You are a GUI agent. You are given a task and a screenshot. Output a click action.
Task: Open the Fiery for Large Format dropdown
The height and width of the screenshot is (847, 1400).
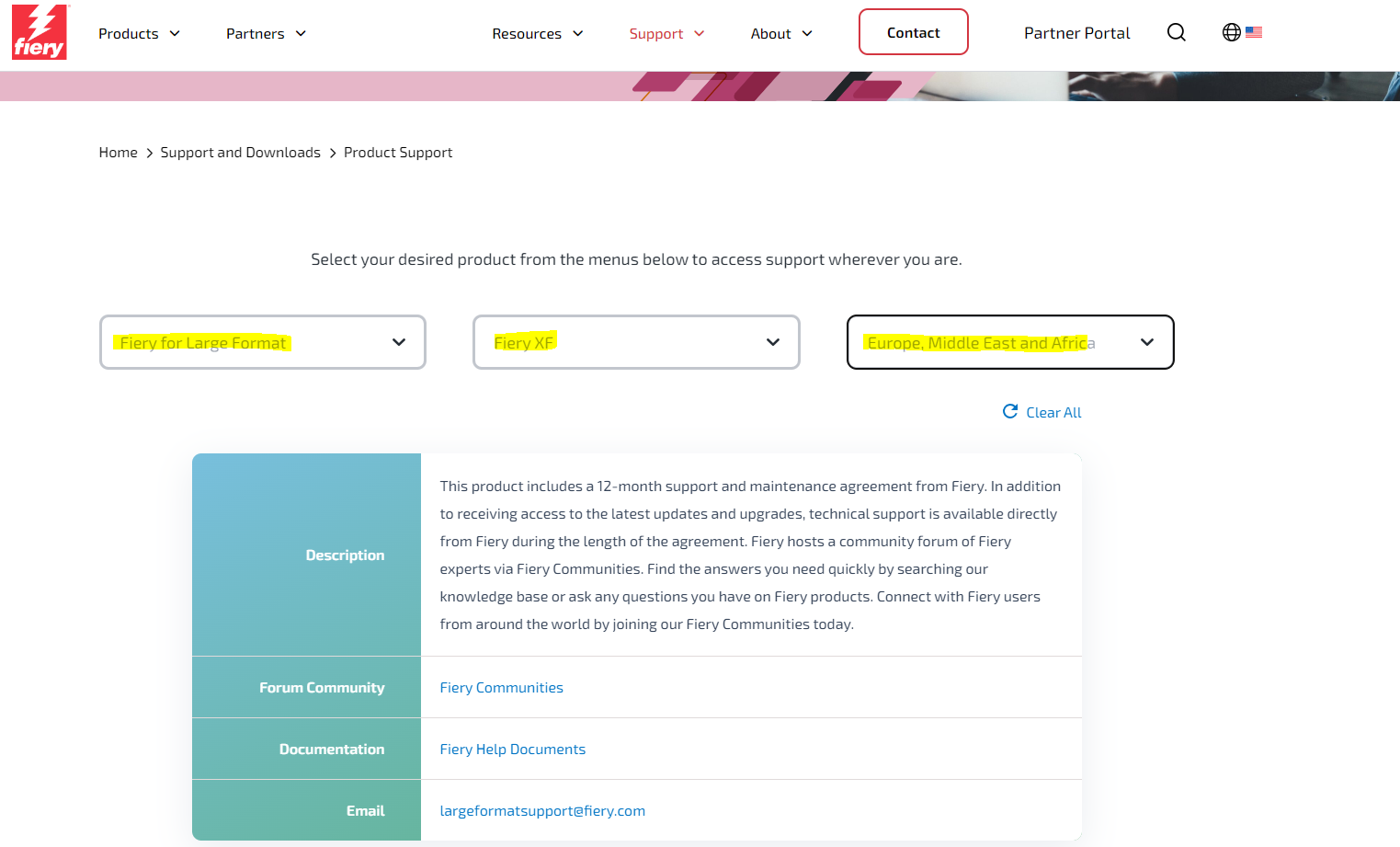point(262,342)
